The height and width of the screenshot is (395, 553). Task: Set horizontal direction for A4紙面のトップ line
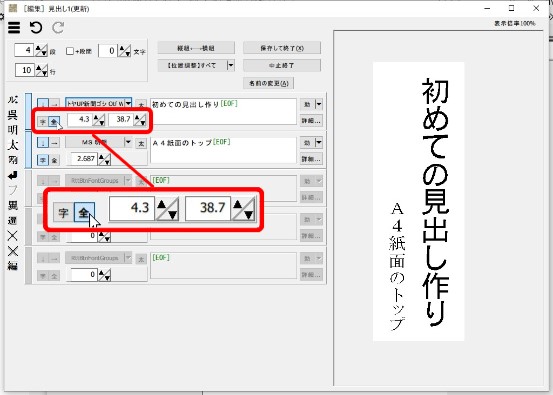click(54, 143)
